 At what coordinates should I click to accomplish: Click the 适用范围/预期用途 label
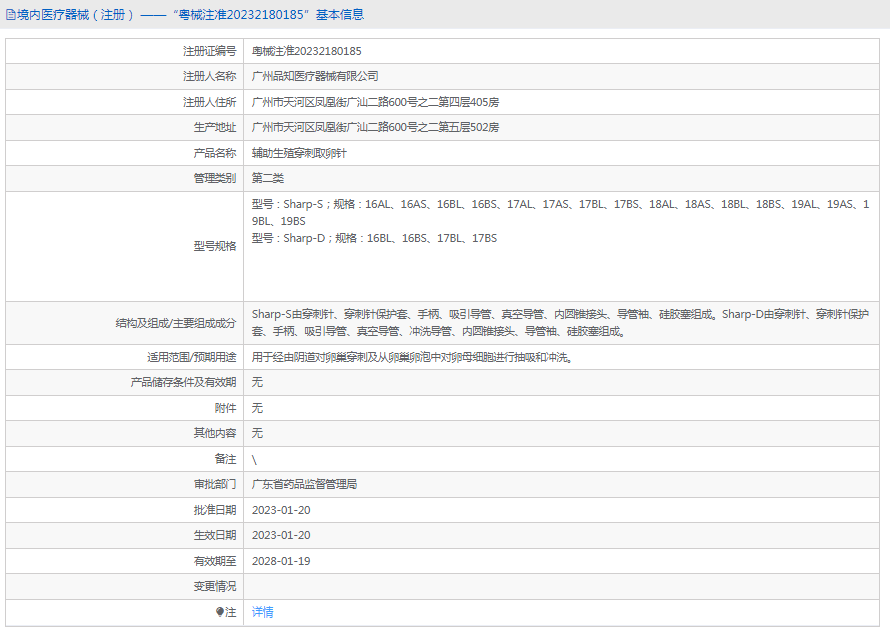(191, 357)
